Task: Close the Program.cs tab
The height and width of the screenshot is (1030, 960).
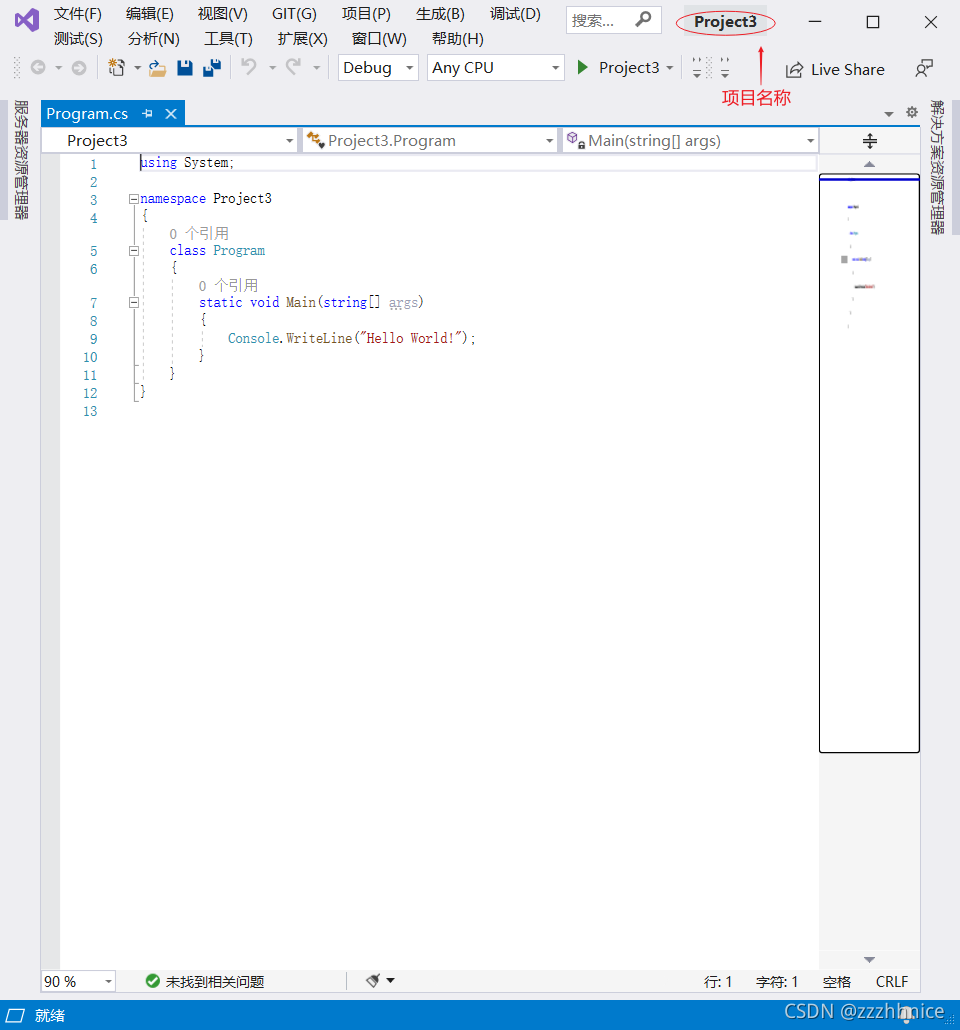Action: pos(171,114)
